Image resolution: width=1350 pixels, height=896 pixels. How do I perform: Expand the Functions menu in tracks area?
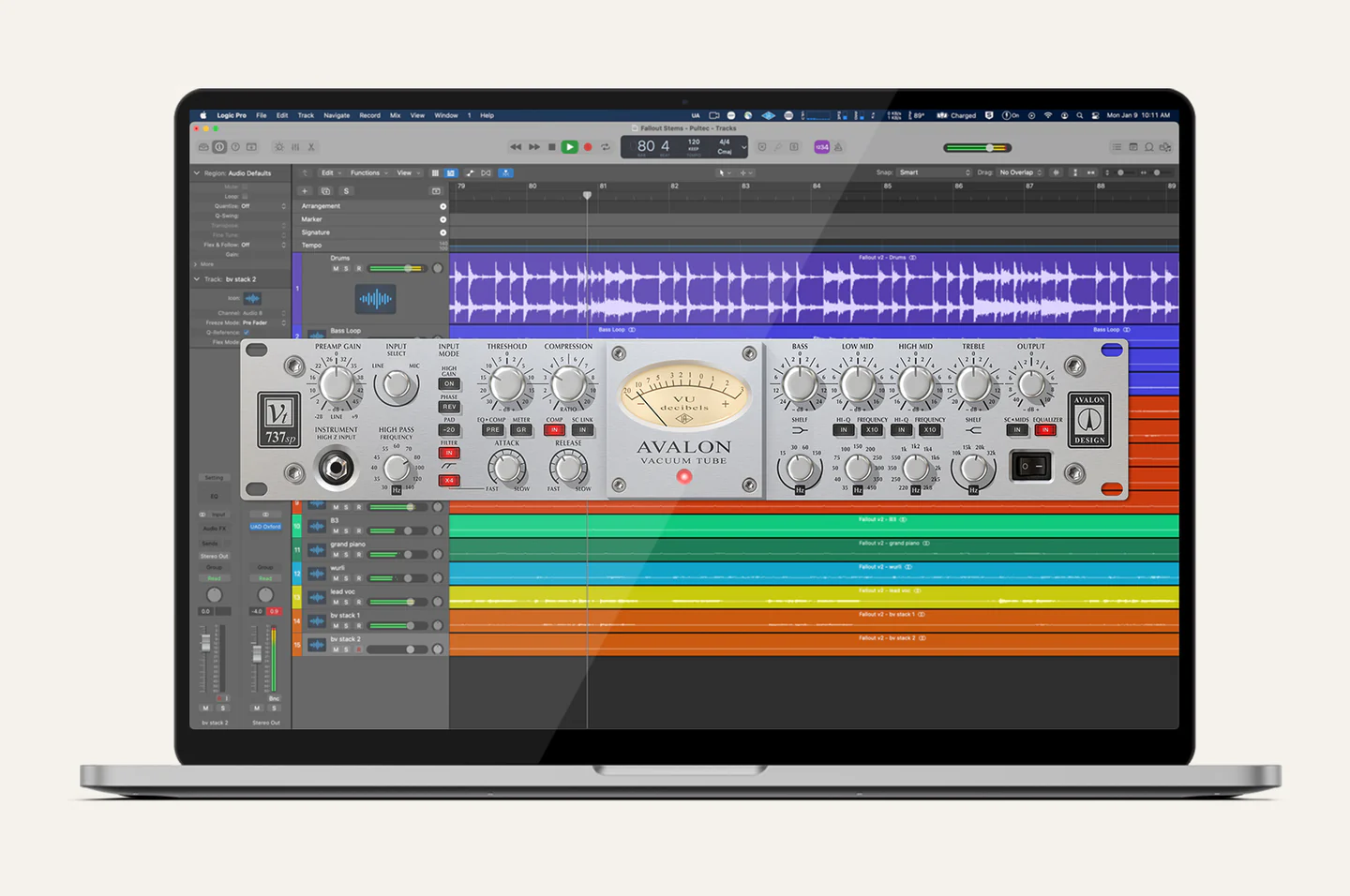click(x=367, y=172)
